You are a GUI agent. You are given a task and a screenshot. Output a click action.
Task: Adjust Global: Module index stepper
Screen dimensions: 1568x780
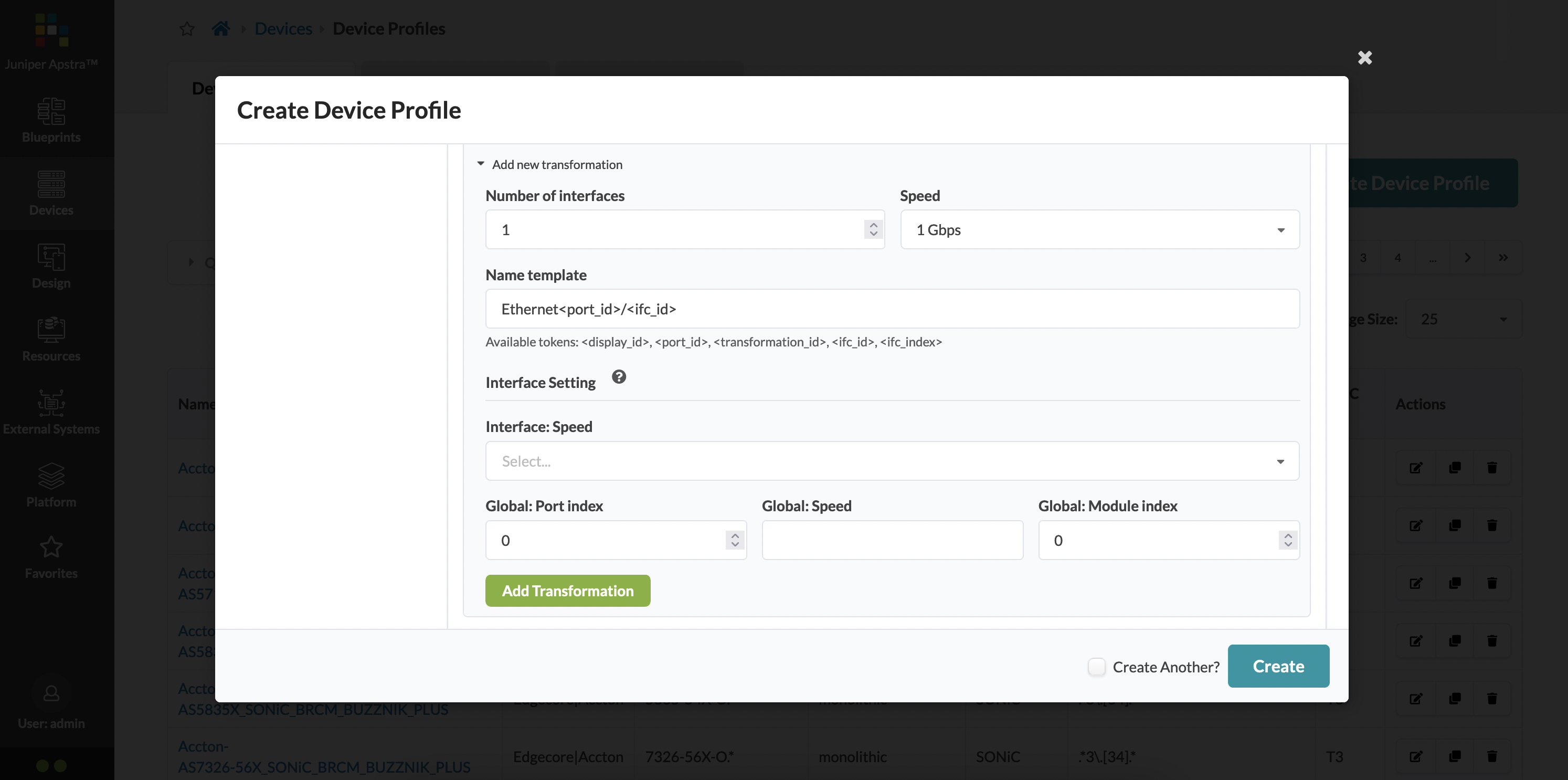1287,540
